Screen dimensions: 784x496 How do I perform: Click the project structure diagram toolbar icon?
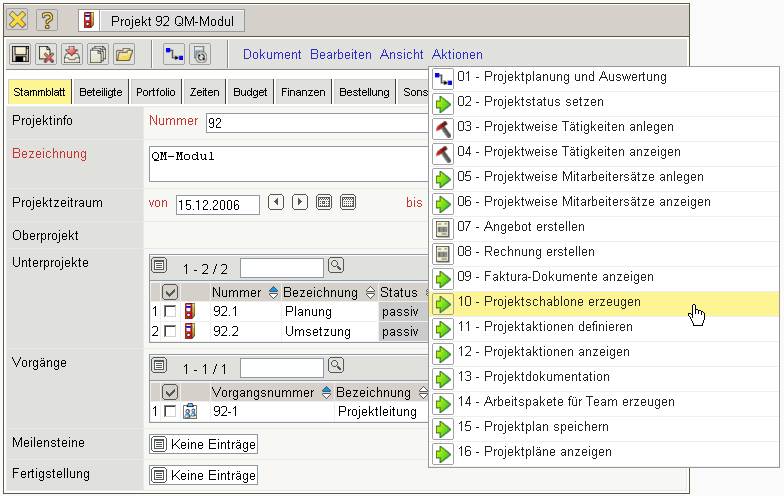coord(174,55)
